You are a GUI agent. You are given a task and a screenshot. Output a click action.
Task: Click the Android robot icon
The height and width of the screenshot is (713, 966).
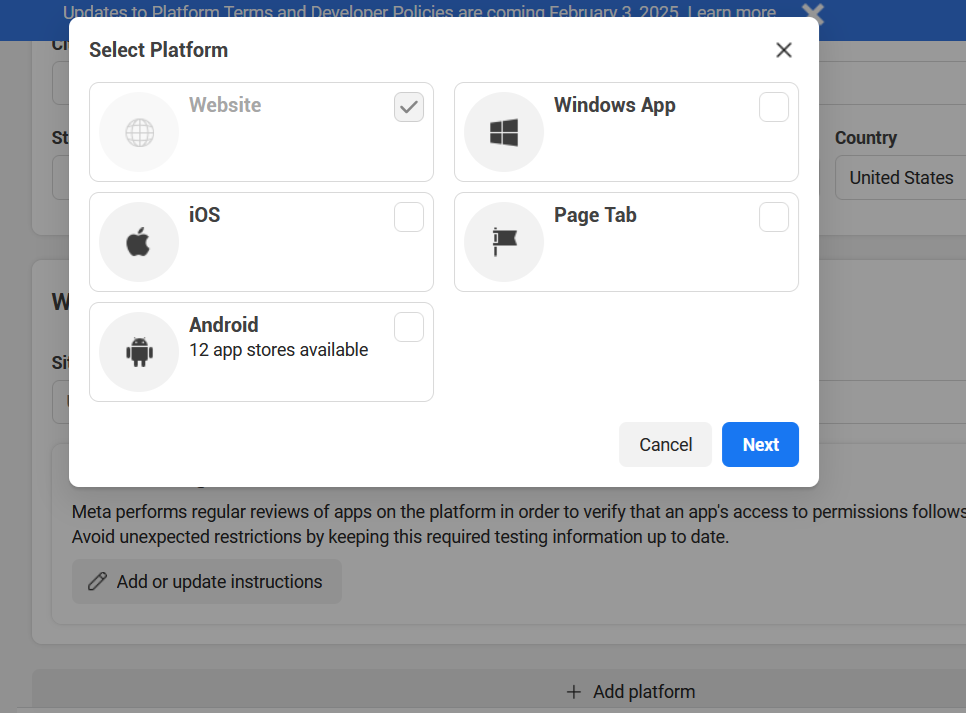pyautogui.click(x=139, y=352)
